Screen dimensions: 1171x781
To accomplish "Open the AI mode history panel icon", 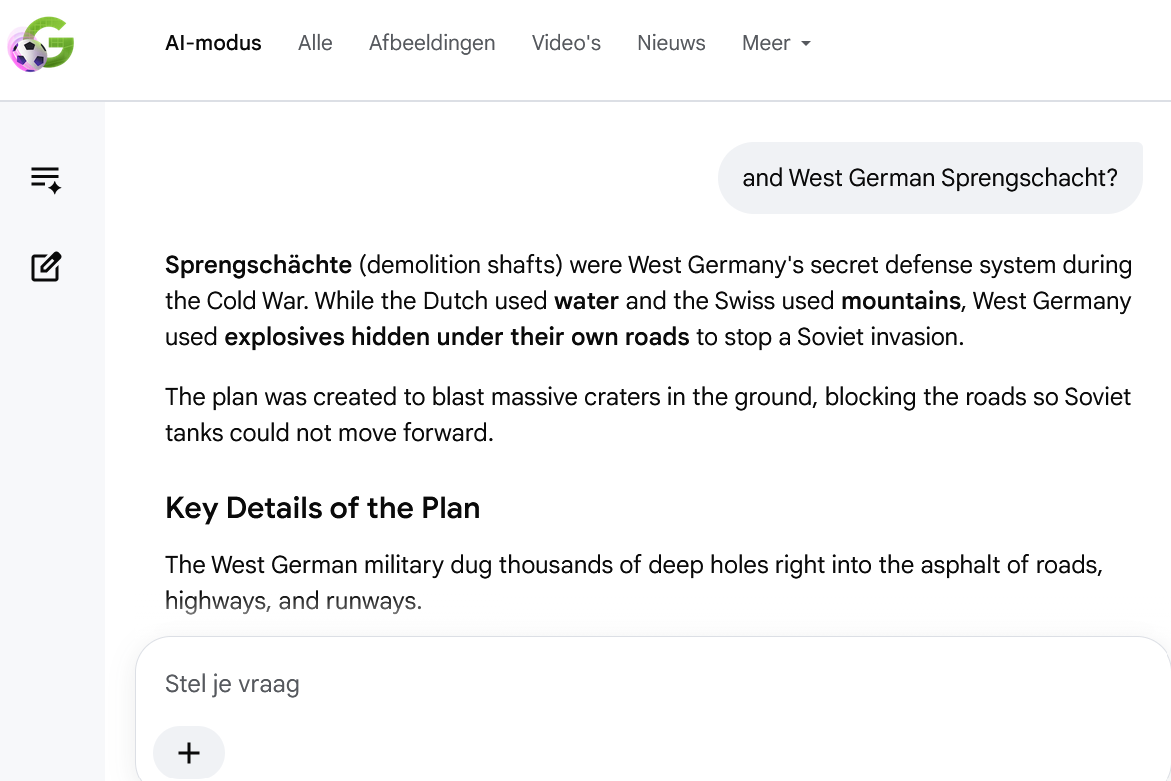I will coord(46,180).
